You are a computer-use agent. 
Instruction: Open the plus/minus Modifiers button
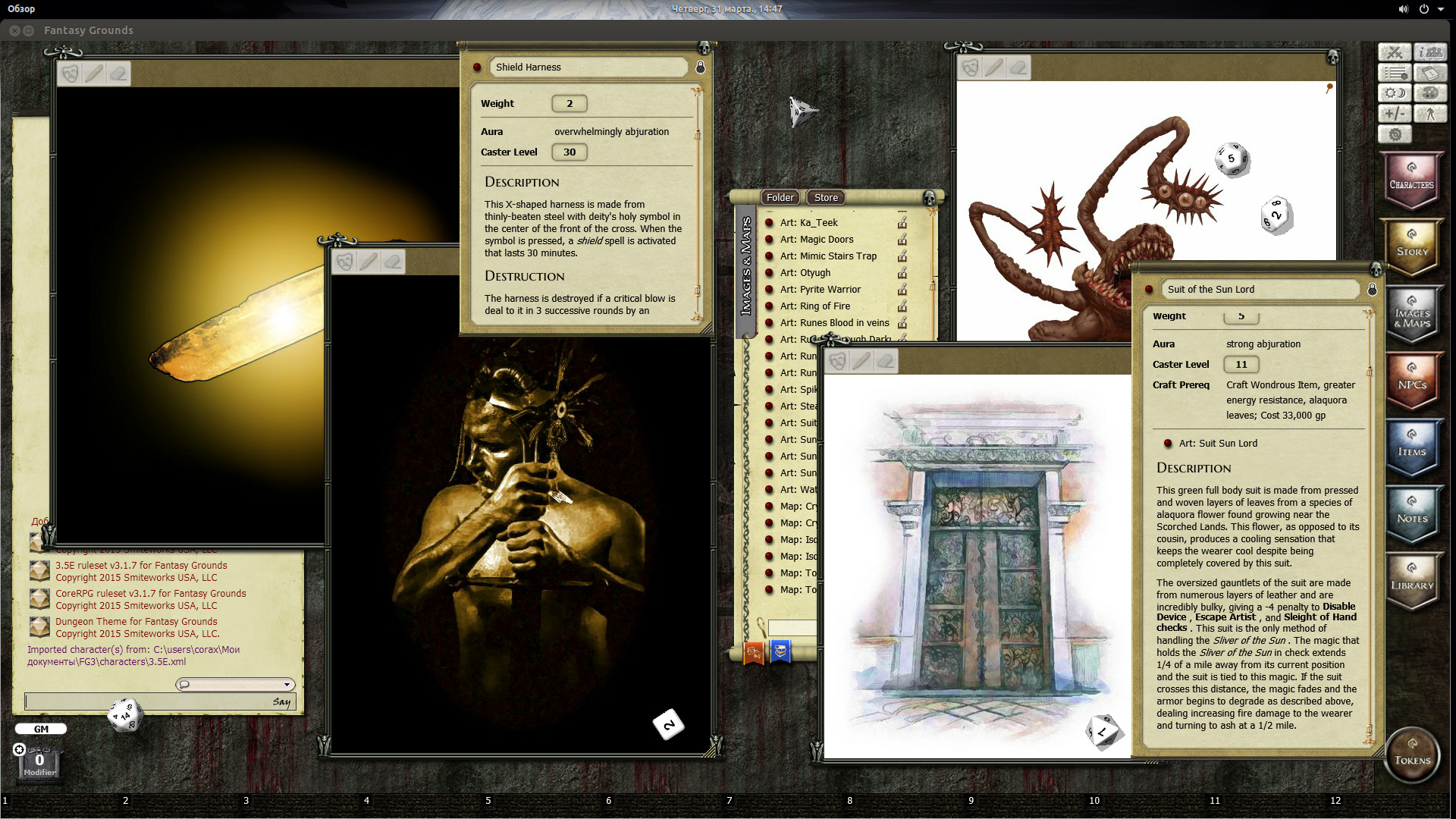tap(1395, 114)
